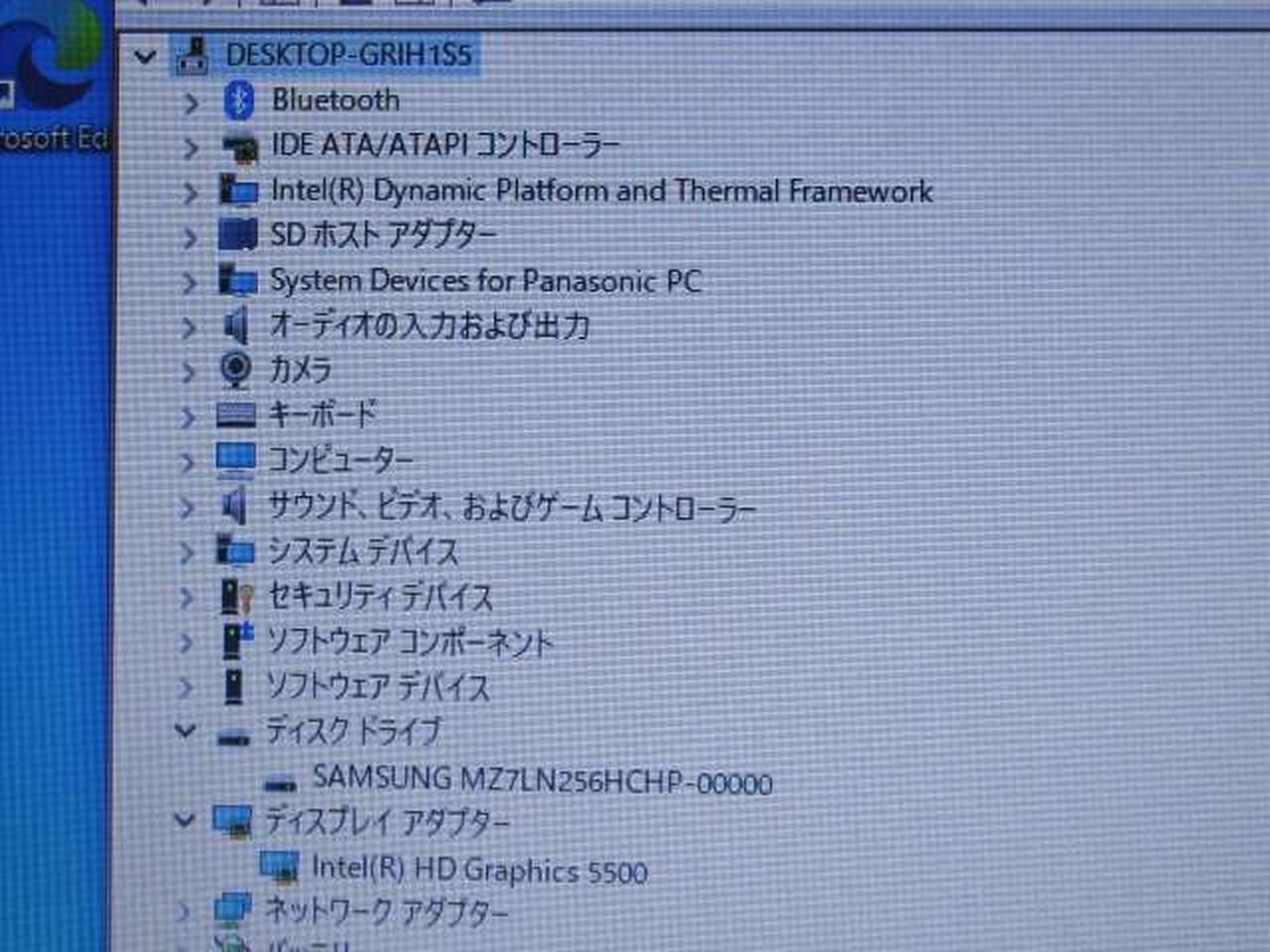Image resolution: width=1270 pixels, height=952 pixels.
Task: Click the Bluetooth category icon
Action: coord(238,100)
